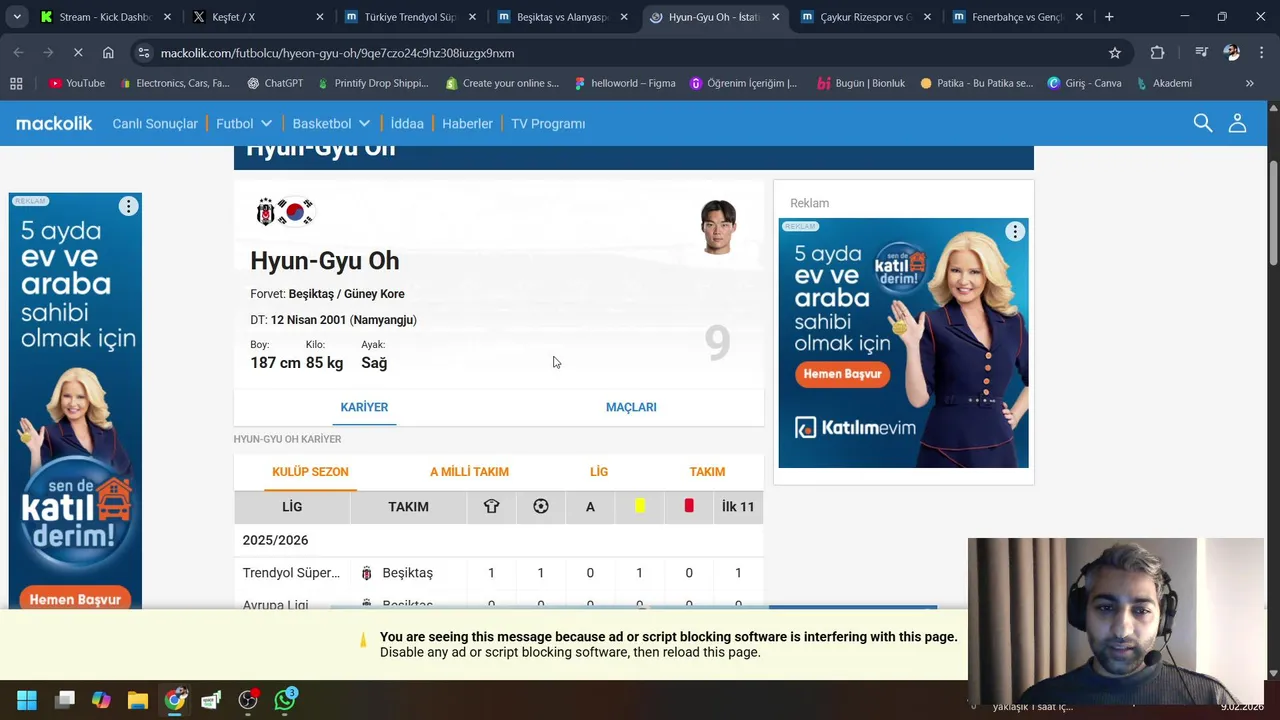Close the Hyun-Gyu Oh browser tab
This screenshot has height=720, width=1280.
[x=775, y=17]
